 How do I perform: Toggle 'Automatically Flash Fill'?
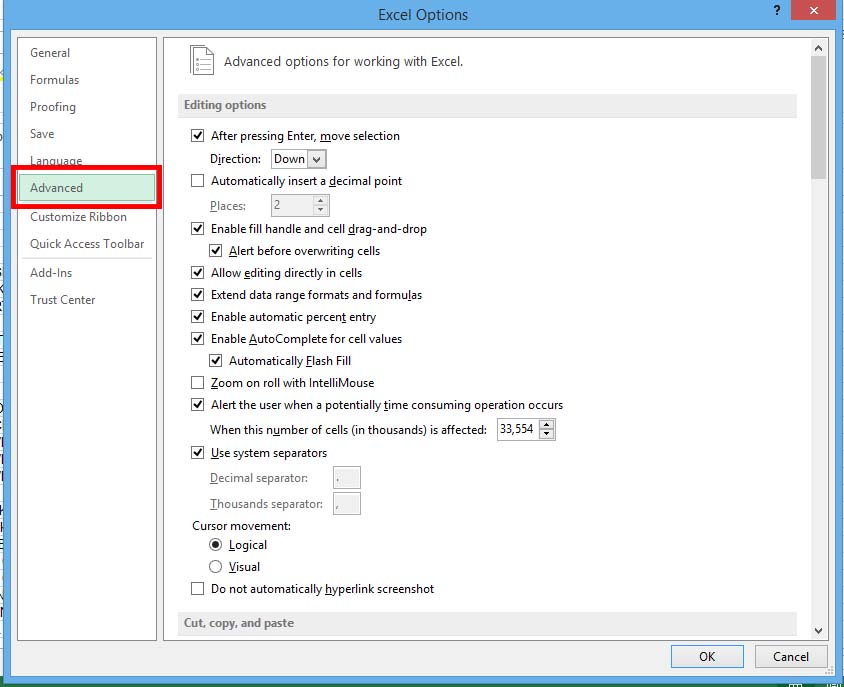pos(216,360)
